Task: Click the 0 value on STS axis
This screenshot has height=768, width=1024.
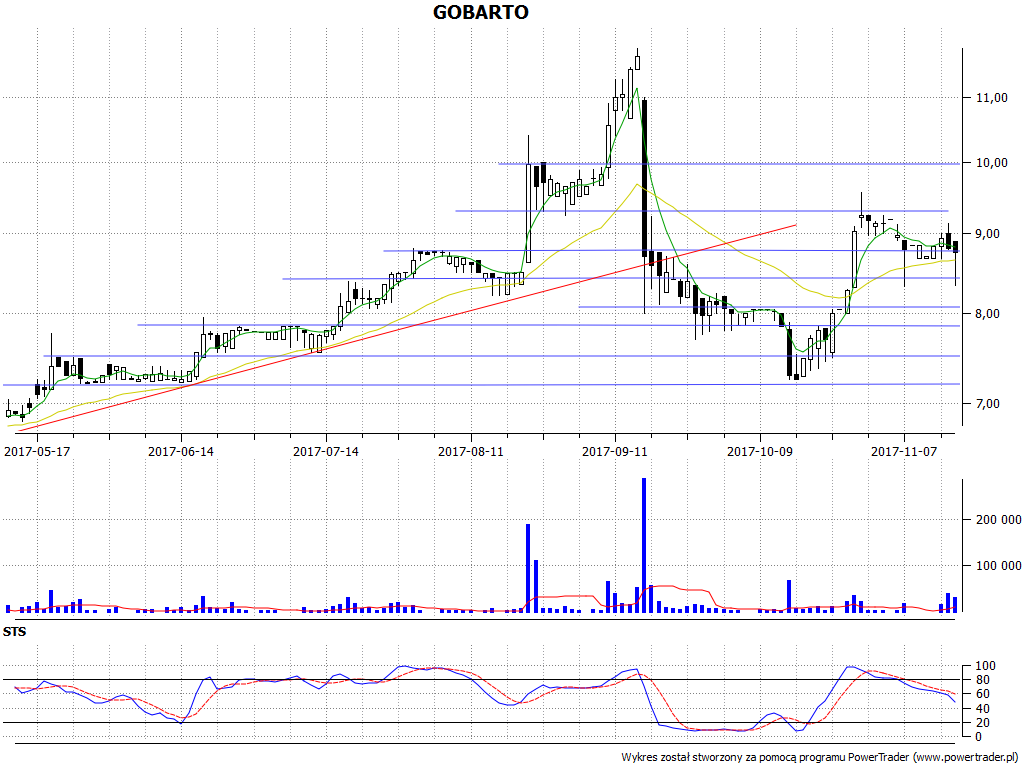Action: [978, 737]
